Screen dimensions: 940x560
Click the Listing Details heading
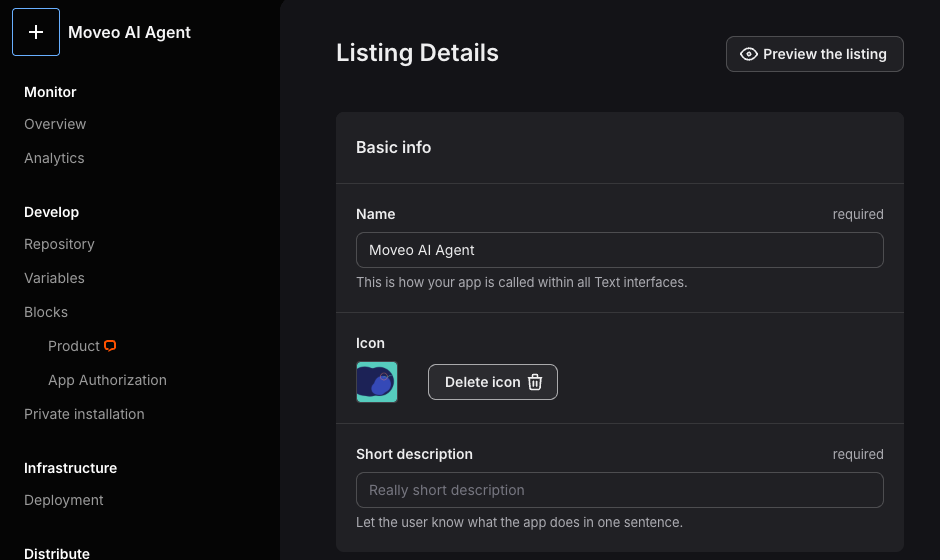[x=417, y=53]
